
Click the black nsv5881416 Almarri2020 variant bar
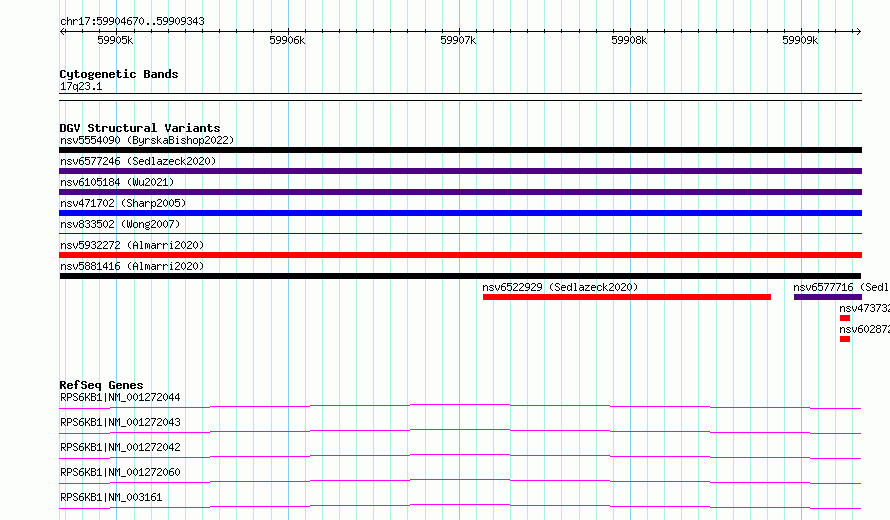tap(460, 276)
